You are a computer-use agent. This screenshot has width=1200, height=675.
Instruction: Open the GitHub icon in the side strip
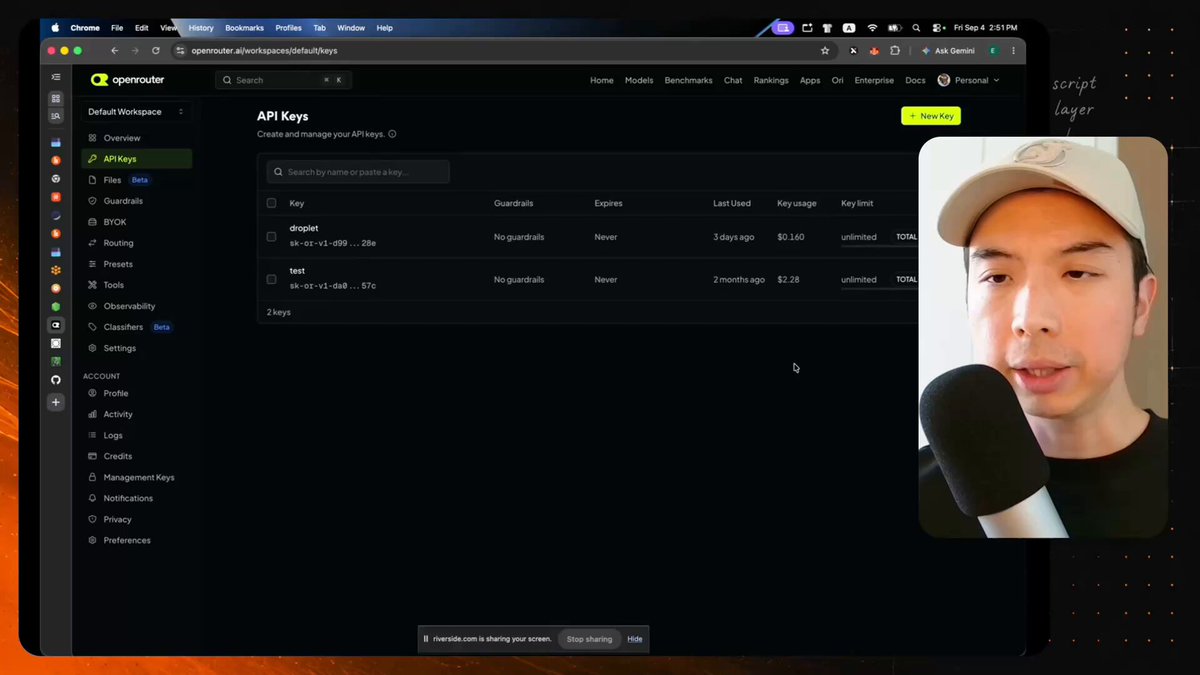(x=56, y=380)
